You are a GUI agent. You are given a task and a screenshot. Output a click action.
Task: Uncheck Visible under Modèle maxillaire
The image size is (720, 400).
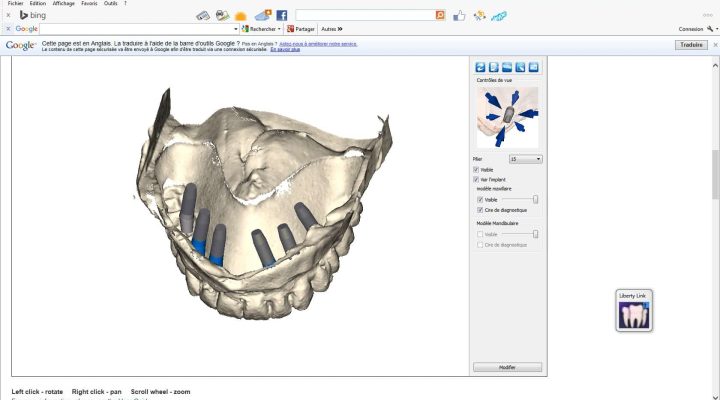pos(480,200)
